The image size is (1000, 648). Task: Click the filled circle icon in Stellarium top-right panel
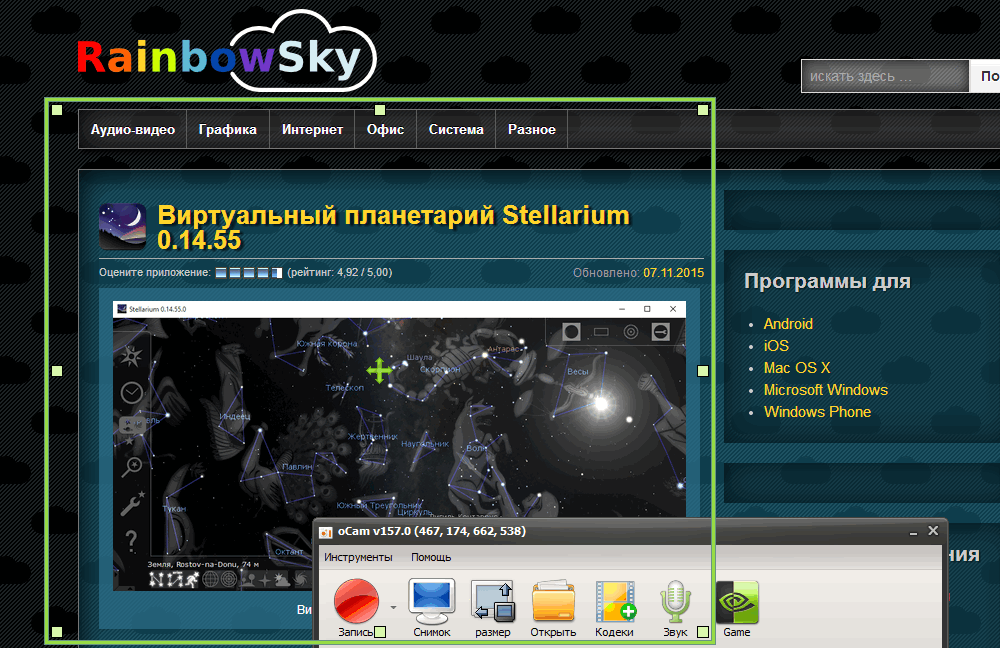click(571, 332)
